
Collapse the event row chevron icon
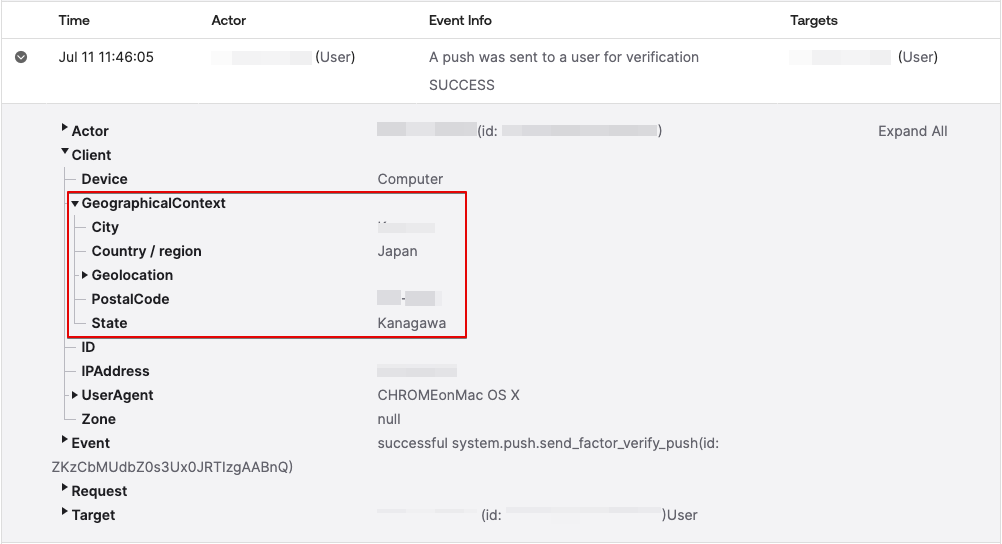pyautogui.click(x=21, y=57)
